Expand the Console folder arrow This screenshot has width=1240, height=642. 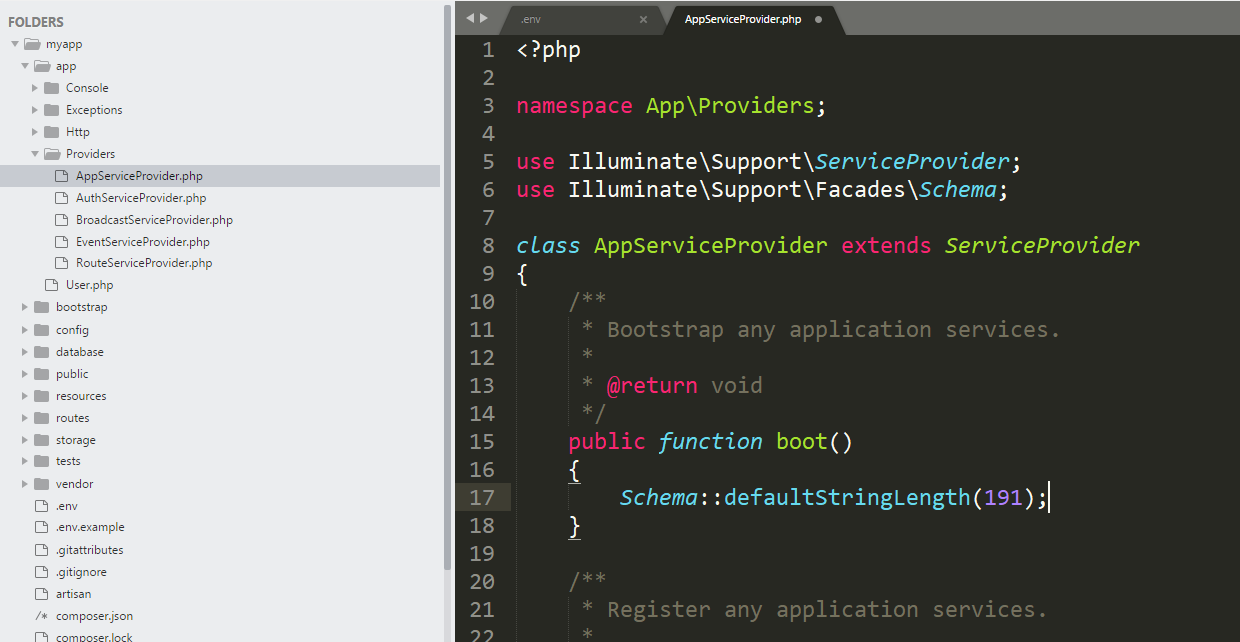[35, 88]
